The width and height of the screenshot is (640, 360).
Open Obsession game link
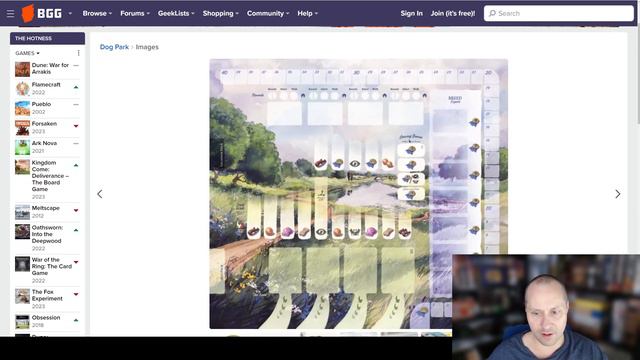click(x=46, y=318)
